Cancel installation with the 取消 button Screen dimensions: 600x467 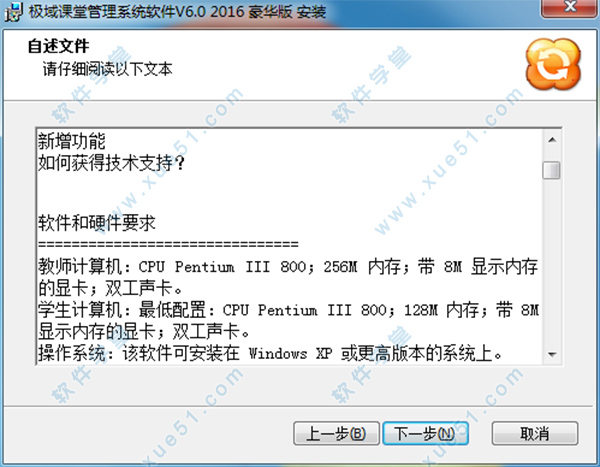tap(535, 433)
